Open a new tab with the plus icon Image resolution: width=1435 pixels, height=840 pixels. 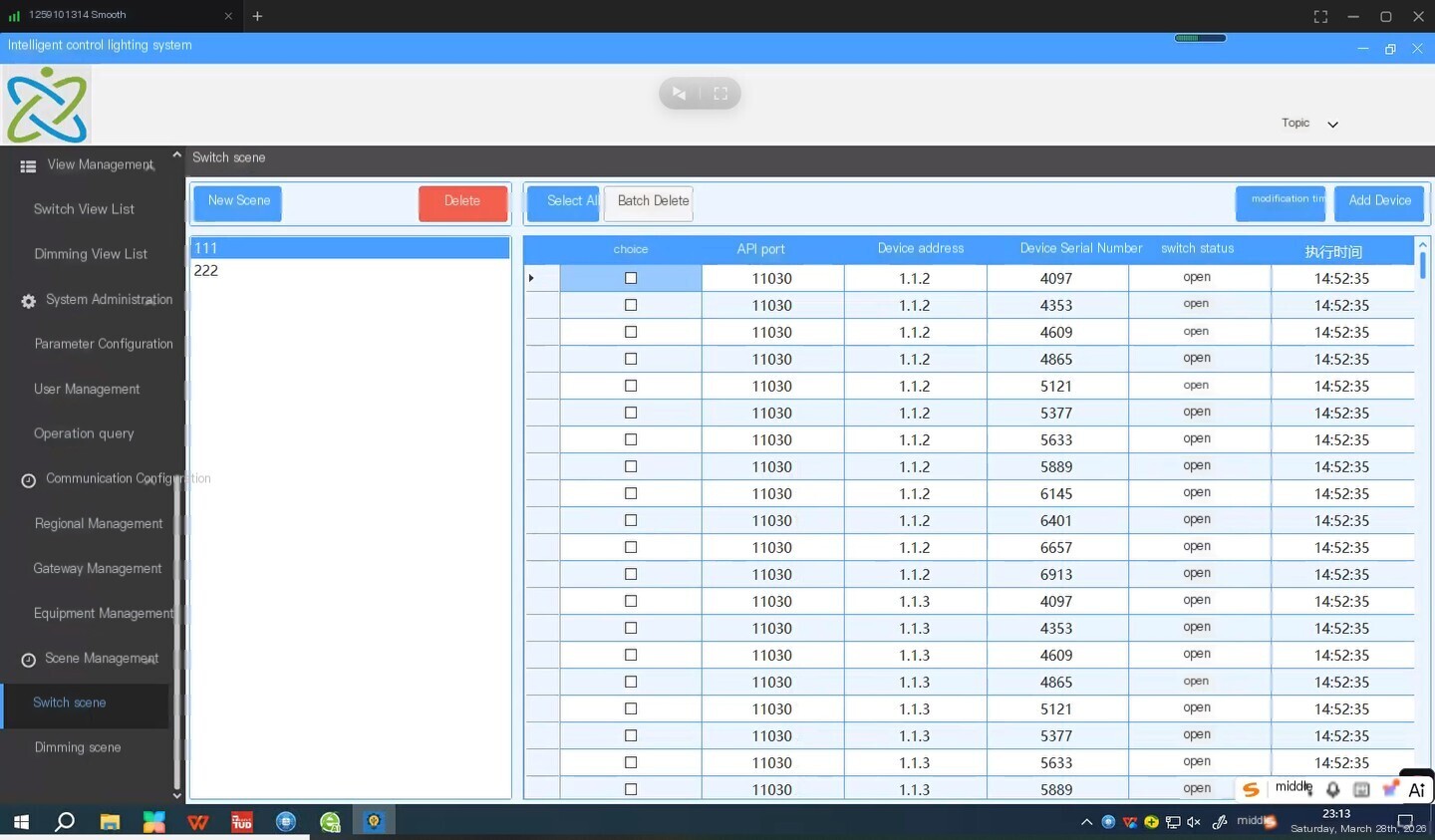point(257,16)
